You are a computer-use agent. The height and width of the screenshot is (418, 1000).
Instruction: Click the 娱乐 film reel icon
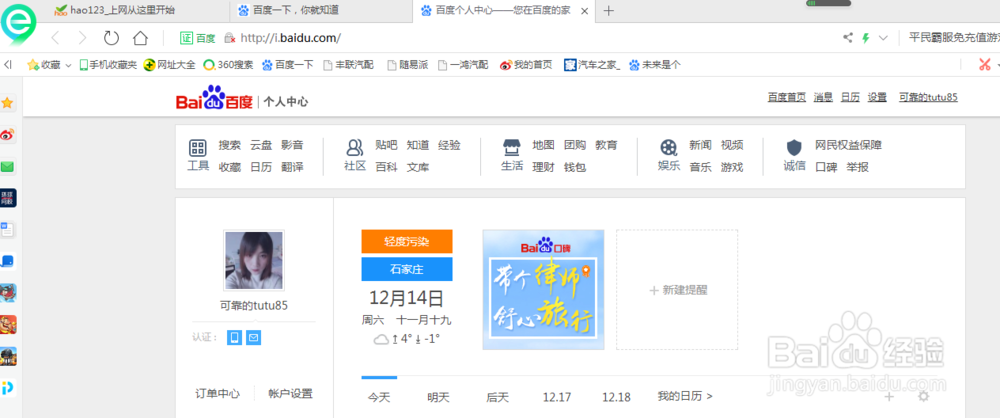point(668,148)
